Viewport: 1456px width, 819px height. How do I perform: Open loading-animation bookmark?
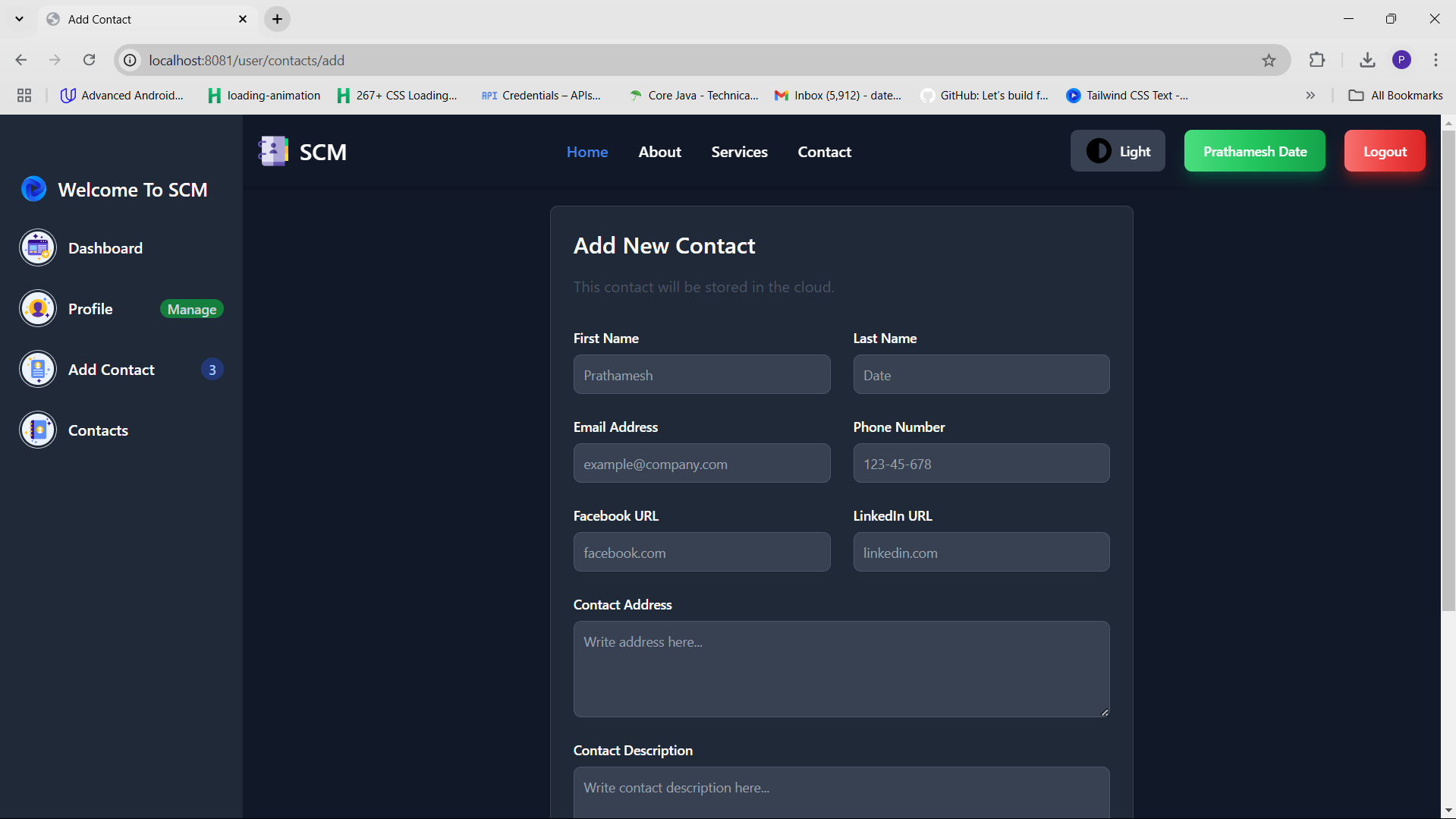click(x=264, y=95)
